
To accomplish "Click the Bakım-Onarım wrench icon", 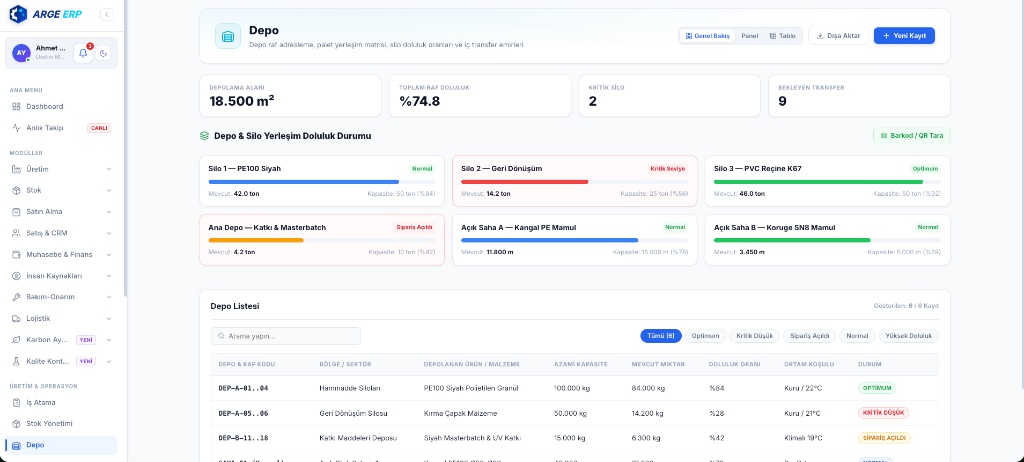I will pos(16,297).
